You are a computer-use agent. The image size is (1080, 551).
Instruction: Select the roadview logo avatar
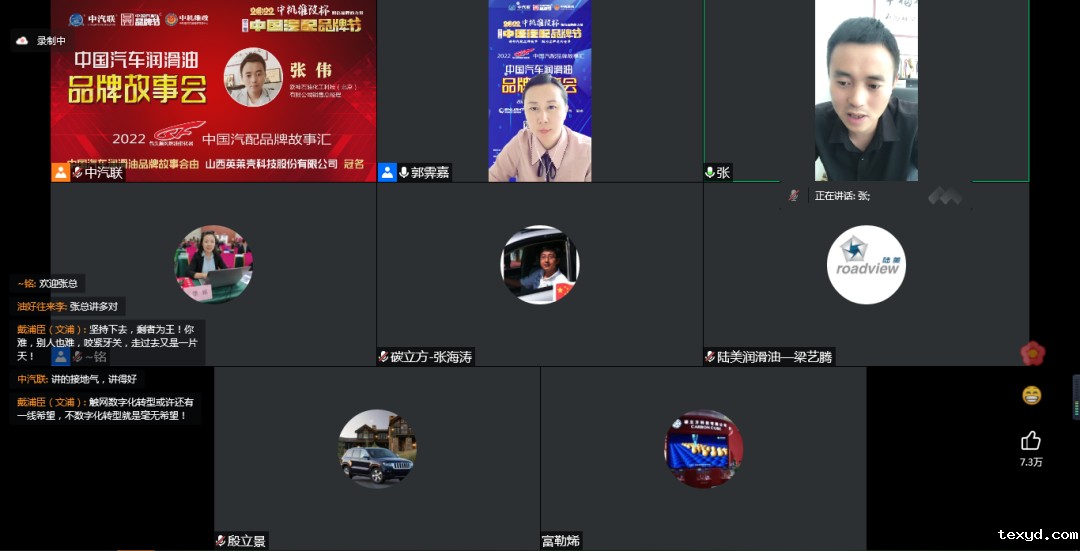tap(866, 265)
